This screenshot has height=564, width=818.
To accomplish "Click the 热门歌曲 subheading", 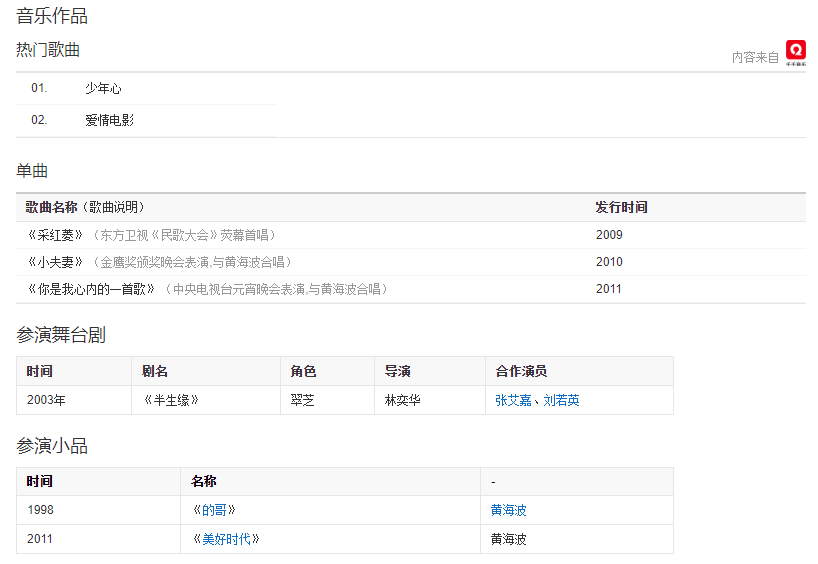I will pos(48,50).
